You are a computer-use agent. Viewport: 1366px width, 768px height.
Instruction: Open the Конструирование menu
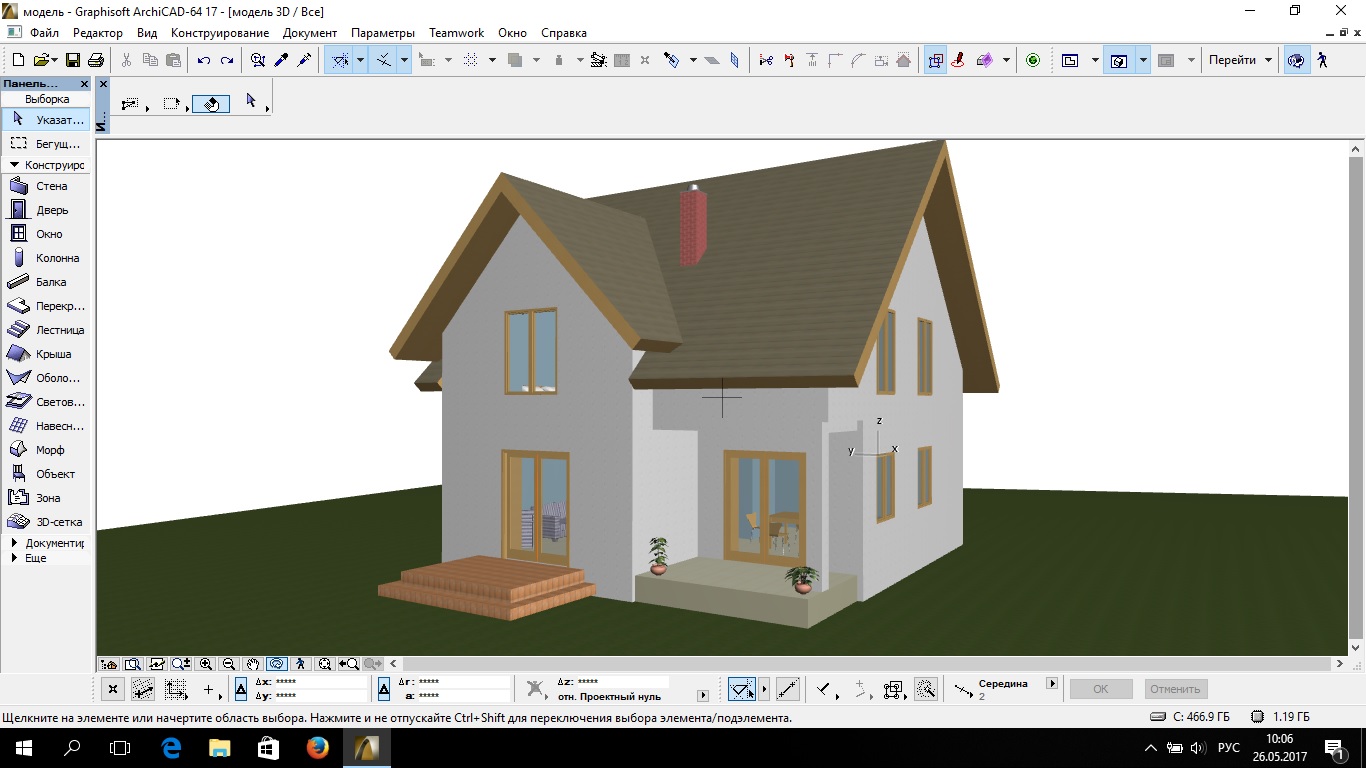click(220, 33)
